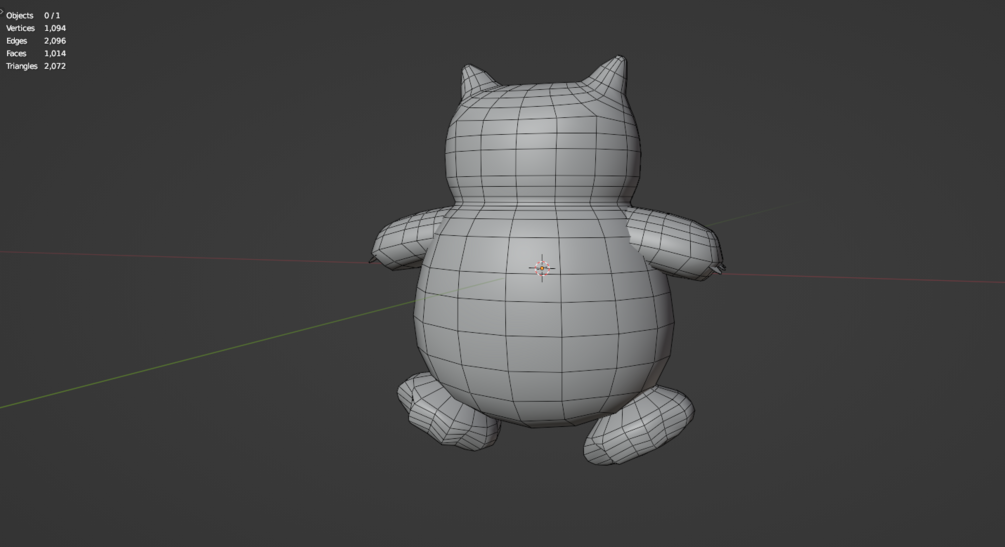
Task: Click the Faces 1,014 statistic
Action: (x=36, y=53)
